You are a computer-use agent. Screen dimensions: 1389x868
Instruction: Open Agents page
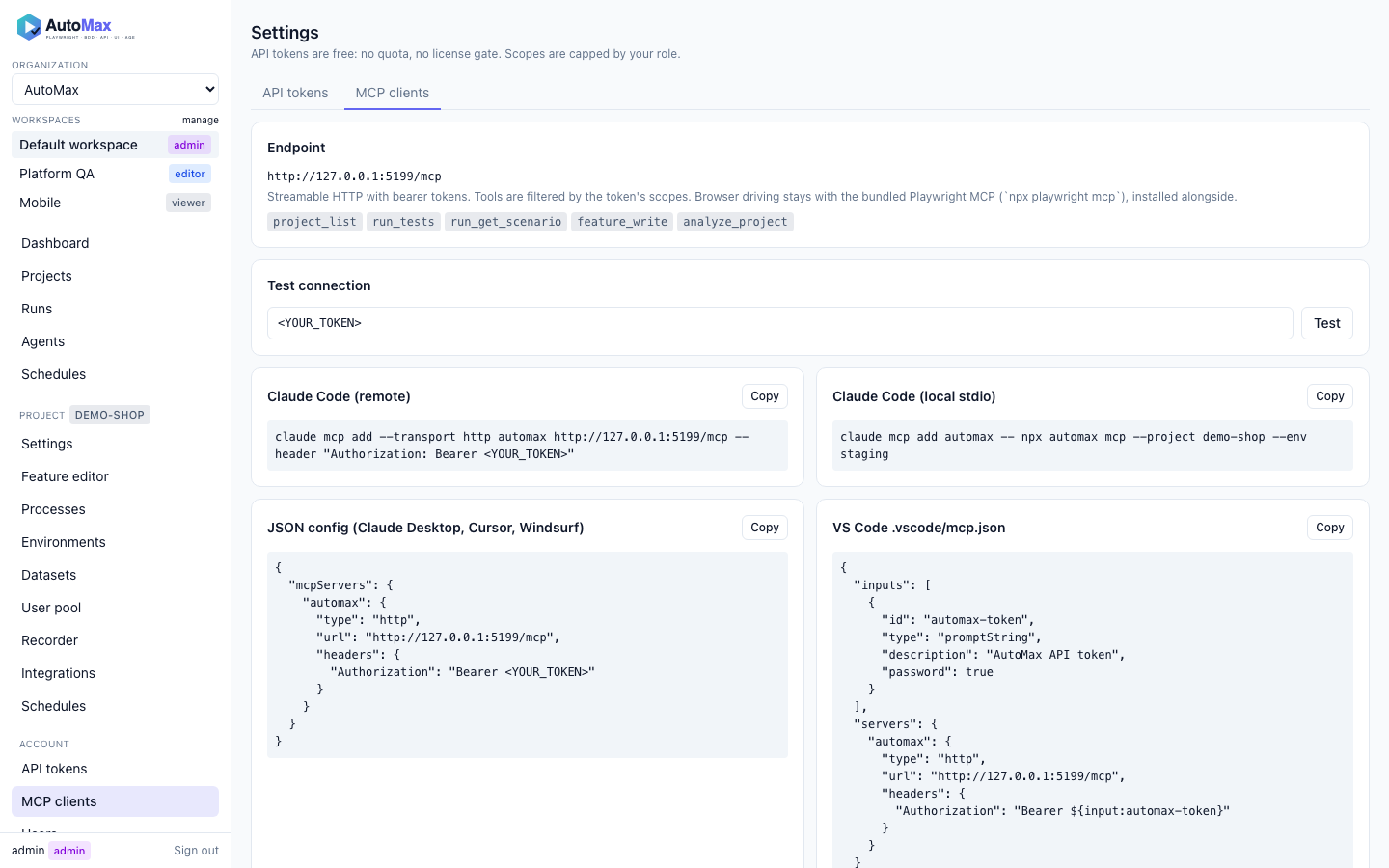pos(115,341)
